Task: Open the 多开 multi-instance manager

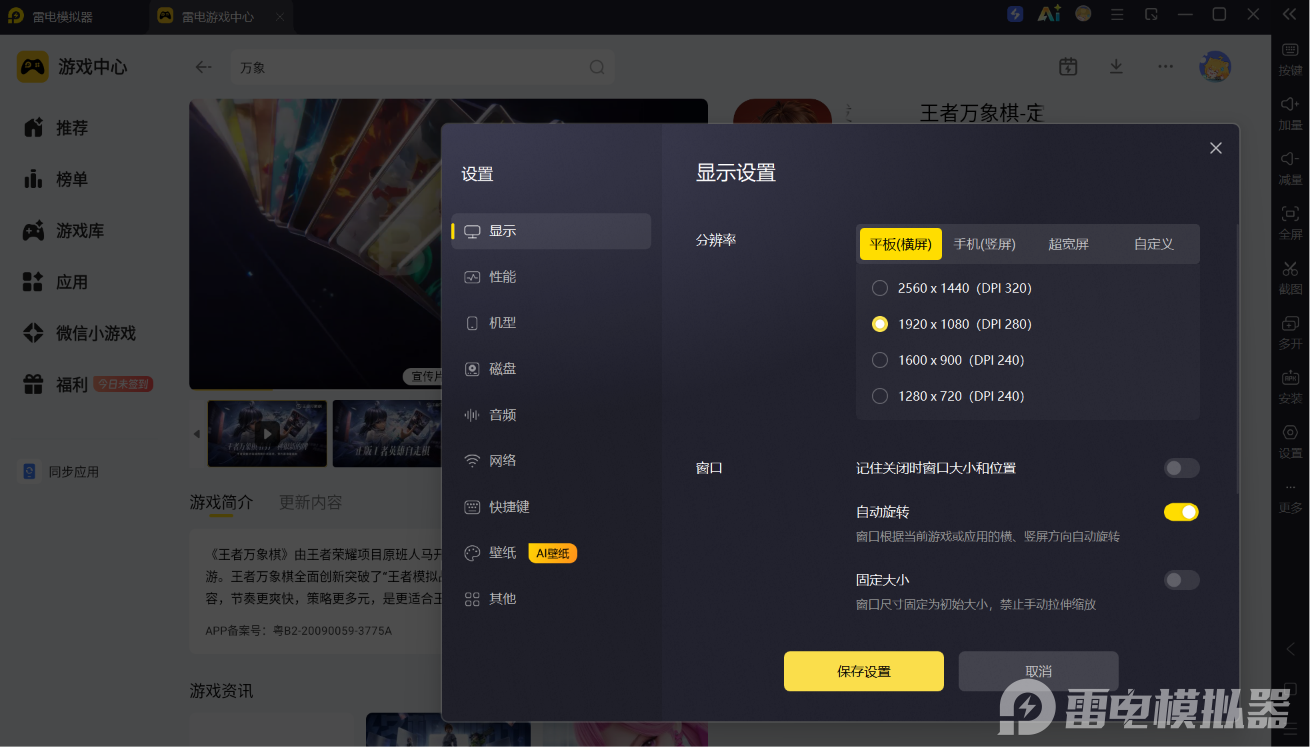Action: [1290, 332]
